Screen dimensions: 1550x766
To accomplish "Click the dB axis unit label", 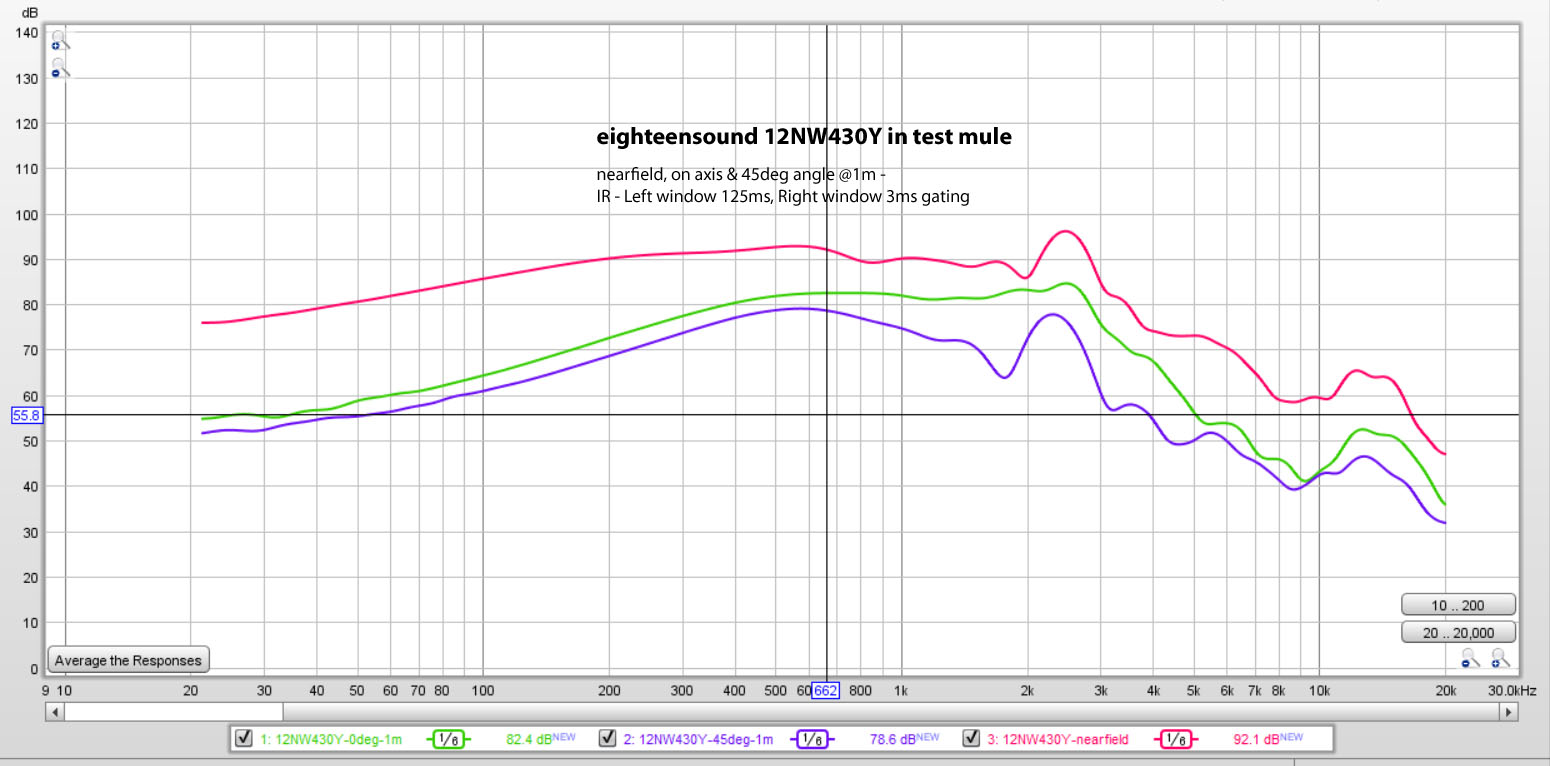I will coord(30,13).
